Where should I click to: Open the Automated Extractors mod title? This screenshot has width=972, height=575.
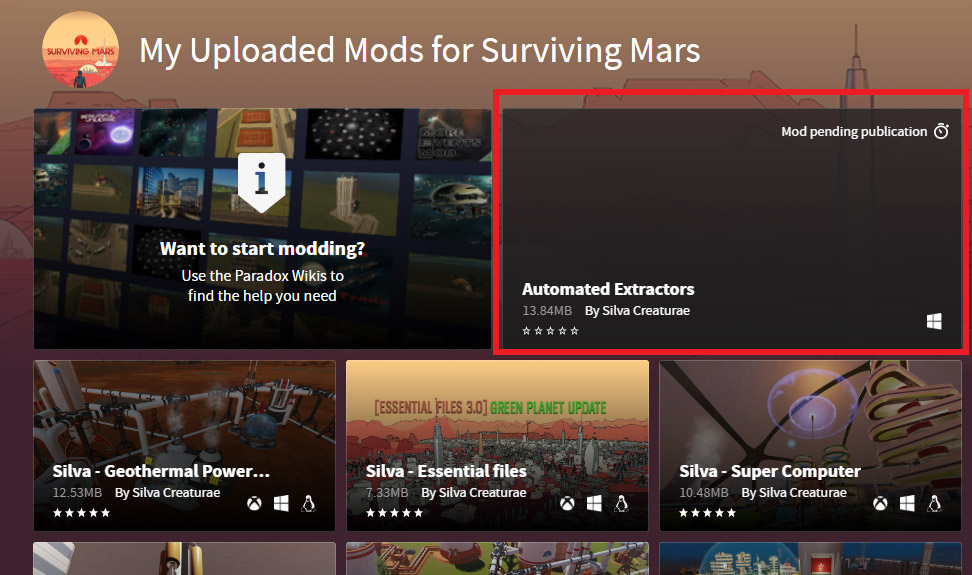pos(608,289)
